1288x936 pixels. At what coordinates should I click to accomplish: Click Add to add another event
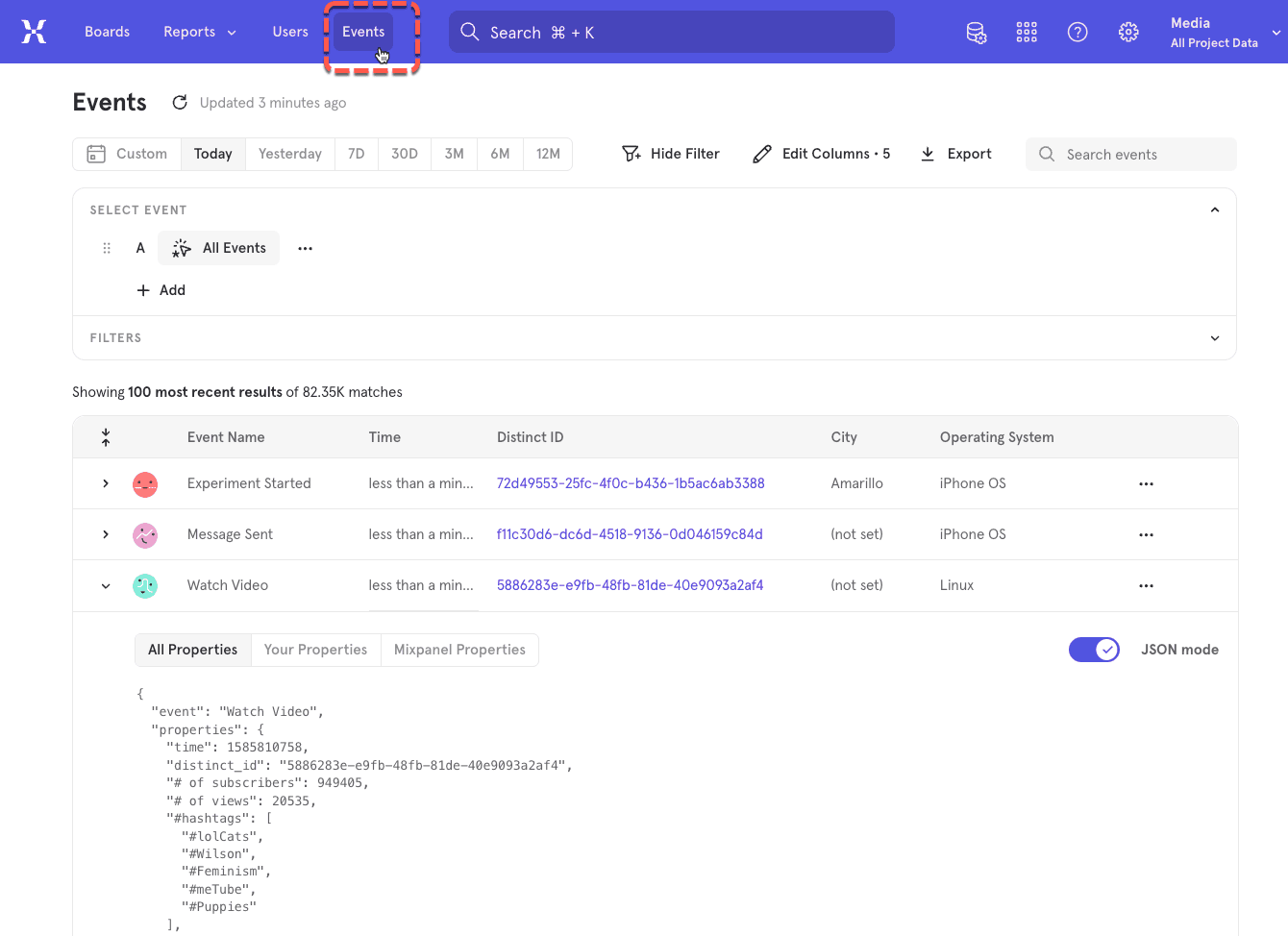161,289
